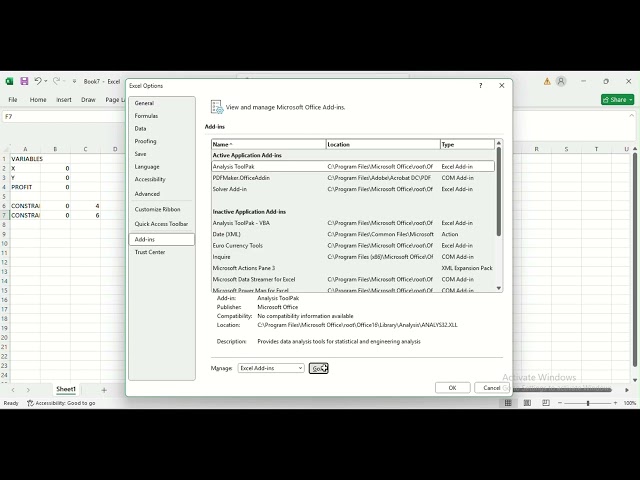
Task: Click the Type column header
Action: tap(467, 144)
